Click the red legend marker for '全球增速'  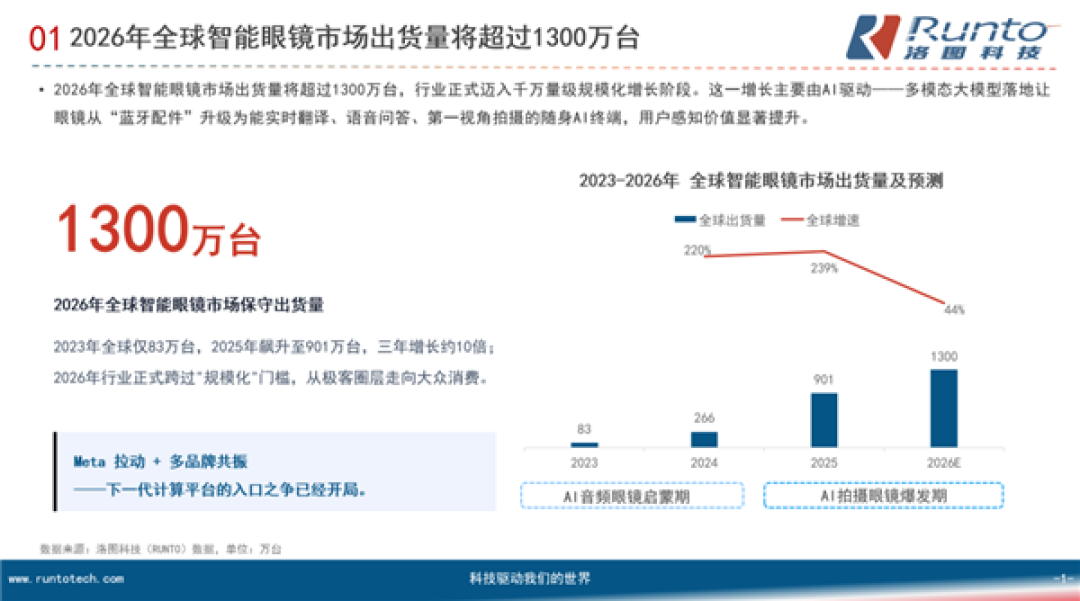[792, 220]
